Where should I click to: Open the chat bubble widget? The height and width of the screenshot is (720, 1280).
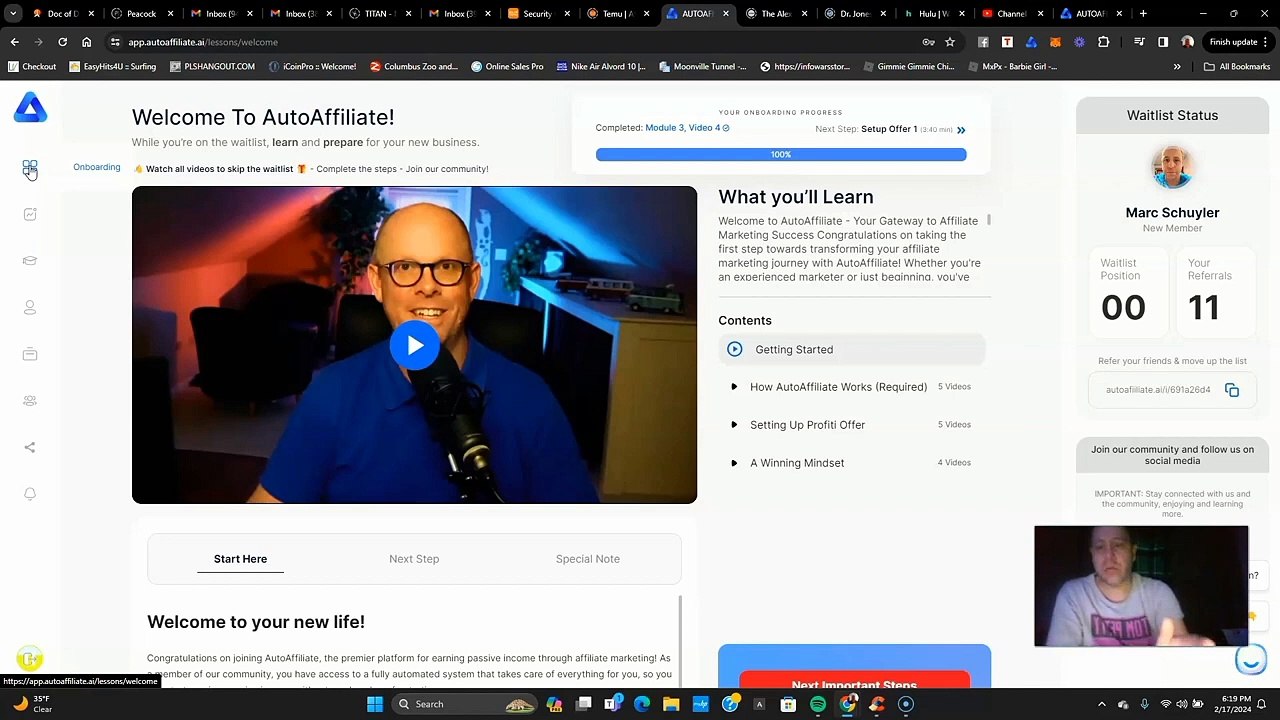click(1251, 660)
